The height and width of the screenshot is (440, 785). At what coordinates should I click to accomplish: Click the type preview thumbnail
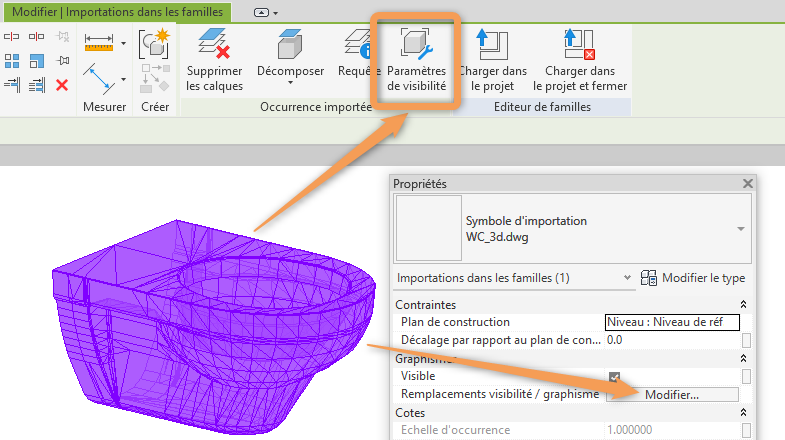(x=429, y=228)
